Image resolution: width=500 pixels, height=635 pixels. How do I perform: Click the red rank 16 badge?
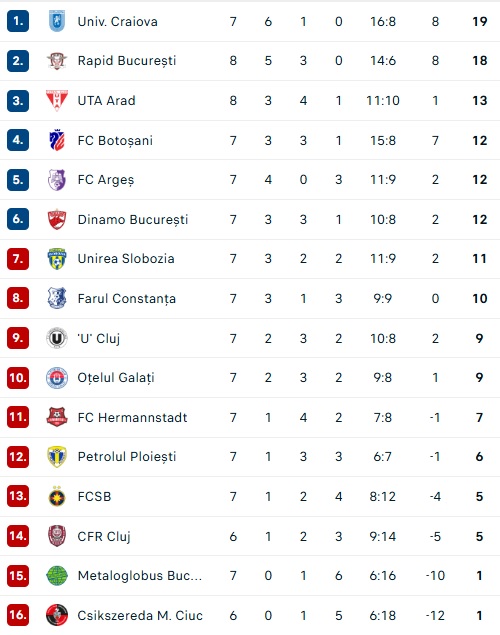(x=18, y=615)
